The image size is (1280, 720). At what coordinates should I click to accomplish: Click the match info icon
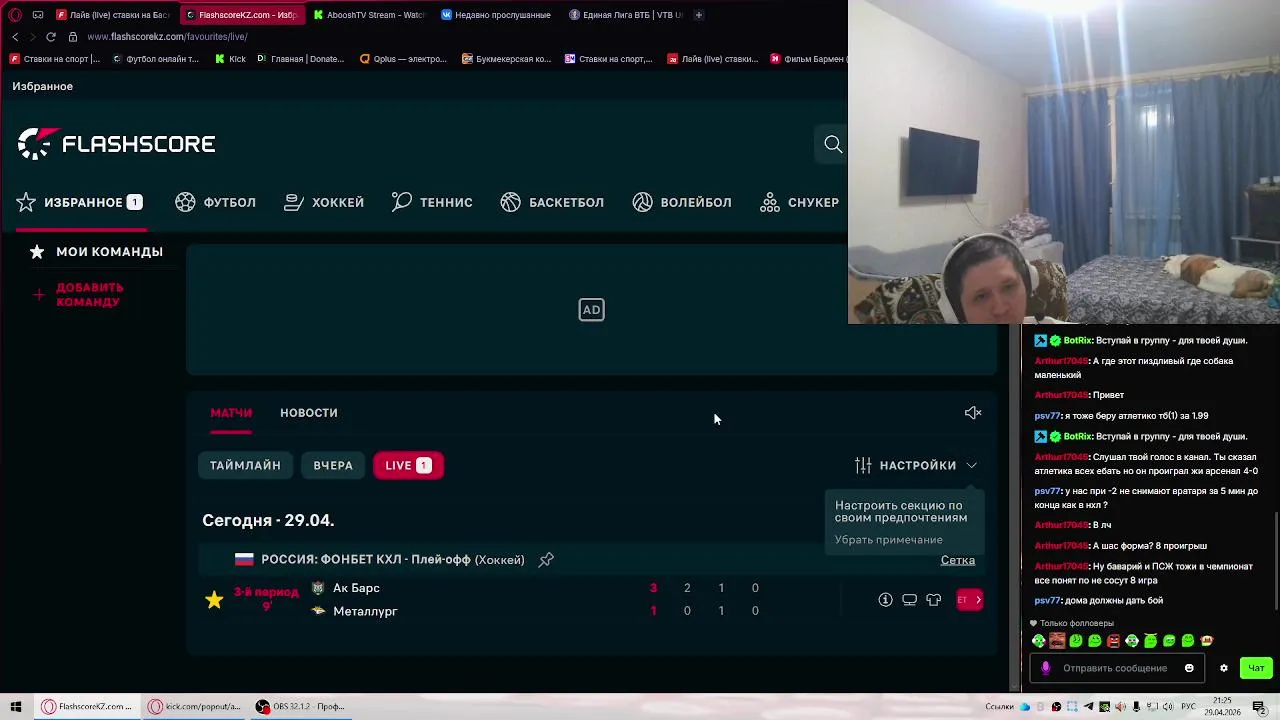885,600
